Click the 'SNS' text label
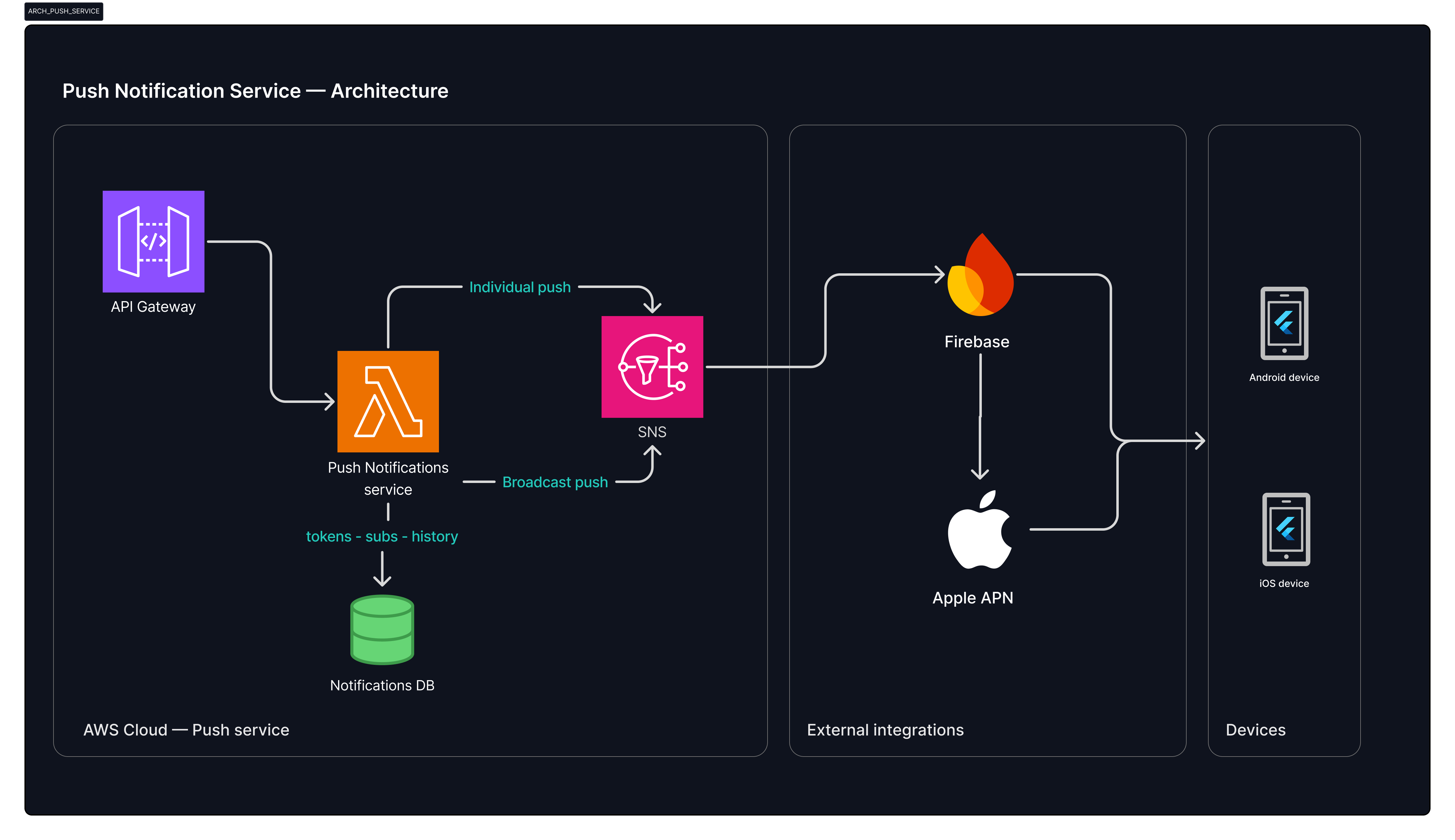This screenshot has width=1455, height=840. click(652, 432)
